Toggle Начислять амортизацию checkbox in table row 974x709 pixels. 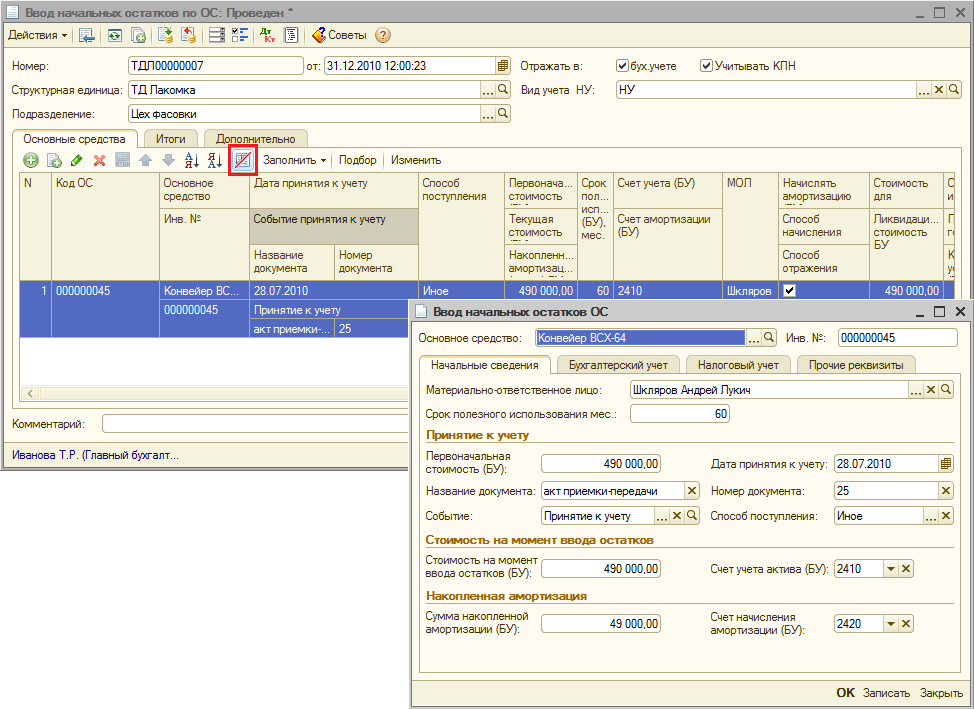click(790, 290)
